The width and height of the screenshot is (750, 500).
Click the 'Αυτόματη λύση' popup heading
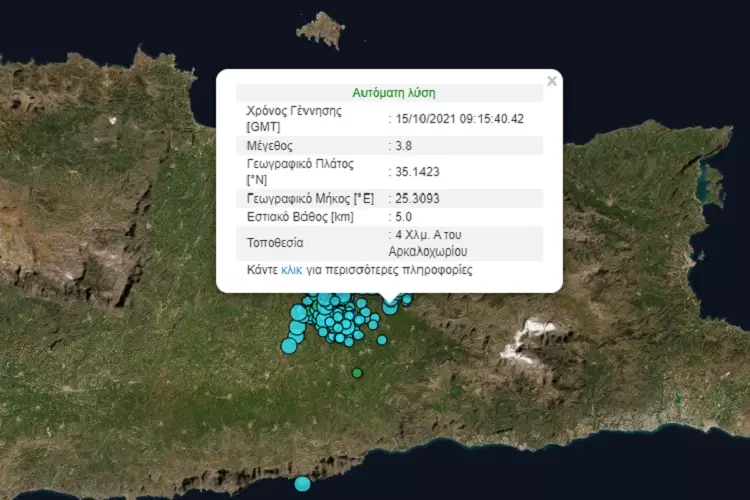(393, 92)
